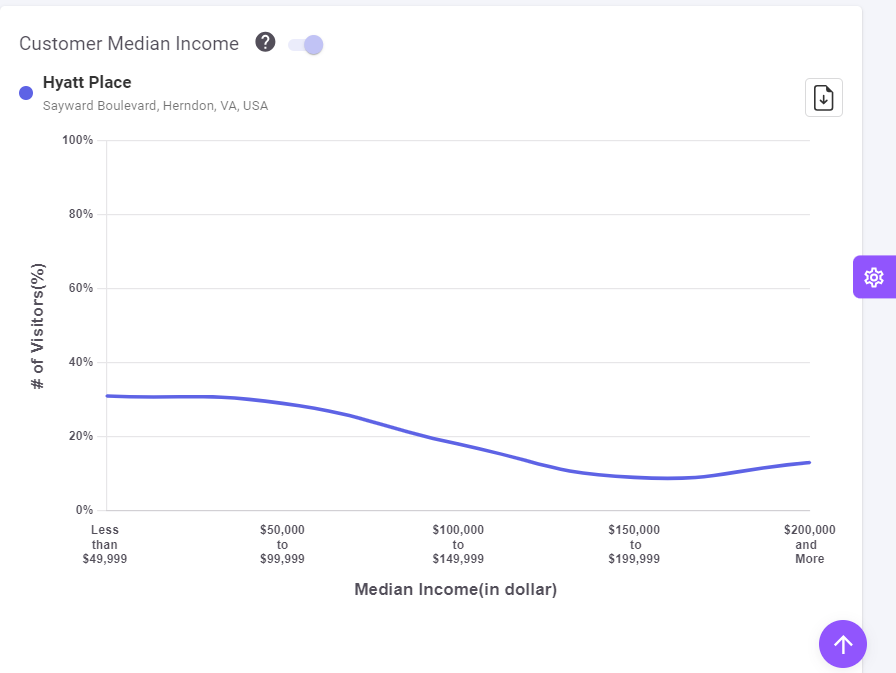Toggle the Customer Median Income switch
Viewport: 896px width, 673px height.
click(x=306, y=44)
